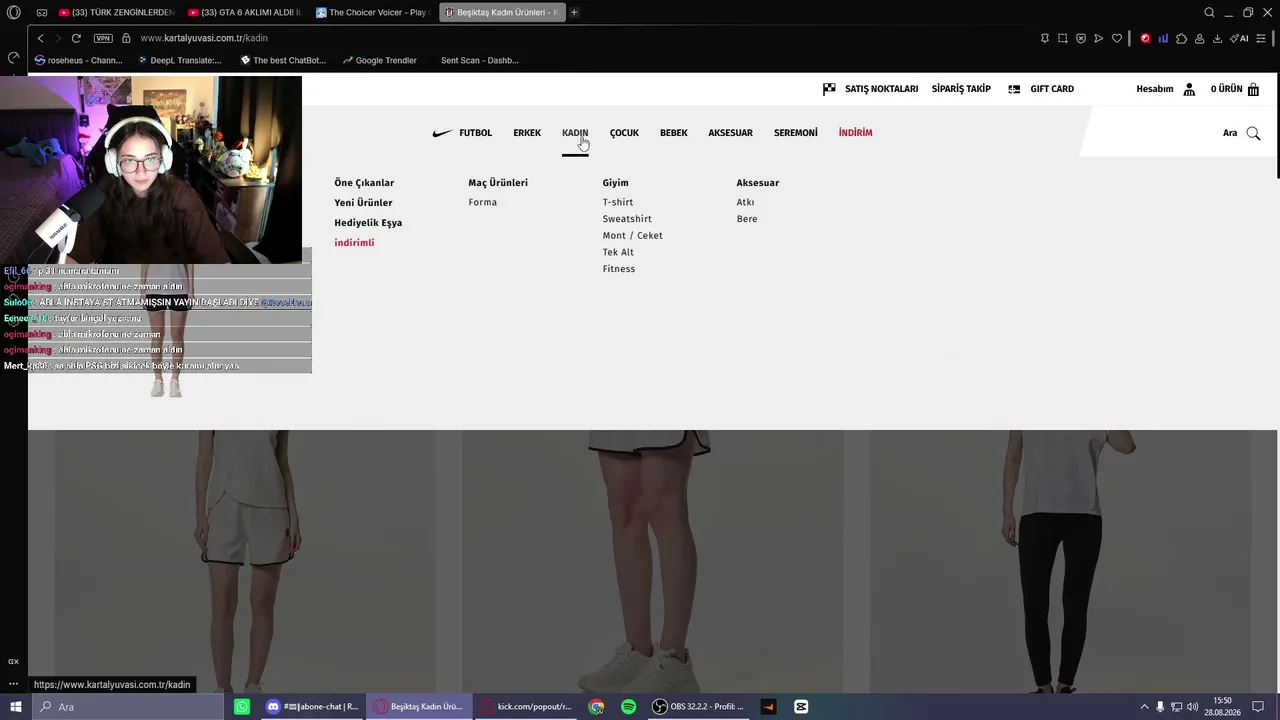Screen dimensions: 1280x720
Task: Select the red İndirimli link
Action: (x=354, y=243)
